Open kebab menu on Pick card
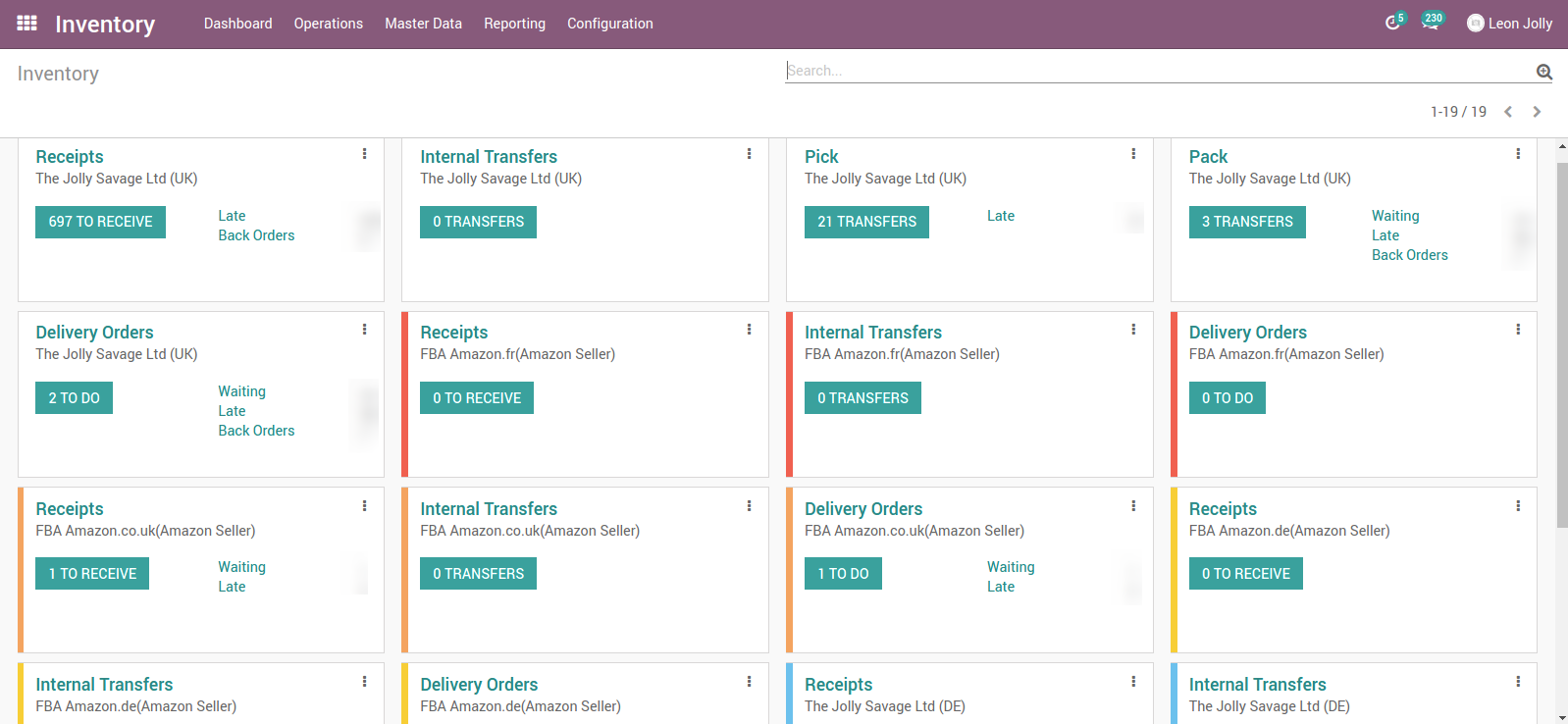Screen dimensions: 1568x724 (x=1133, y=154)
